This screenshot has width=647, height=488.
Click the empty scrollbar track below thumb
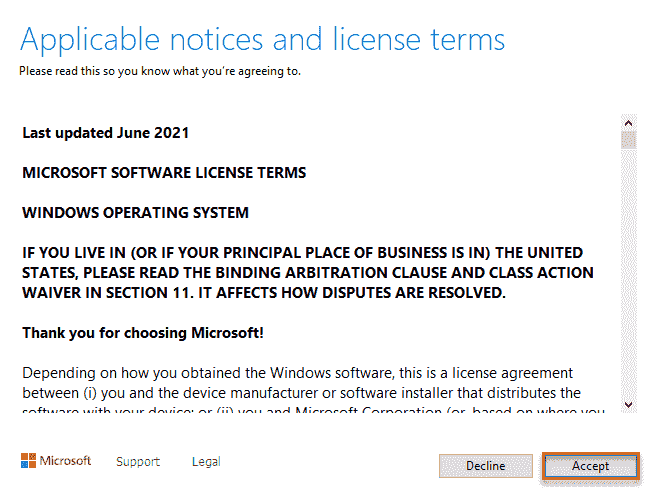(x=629, y=280)
